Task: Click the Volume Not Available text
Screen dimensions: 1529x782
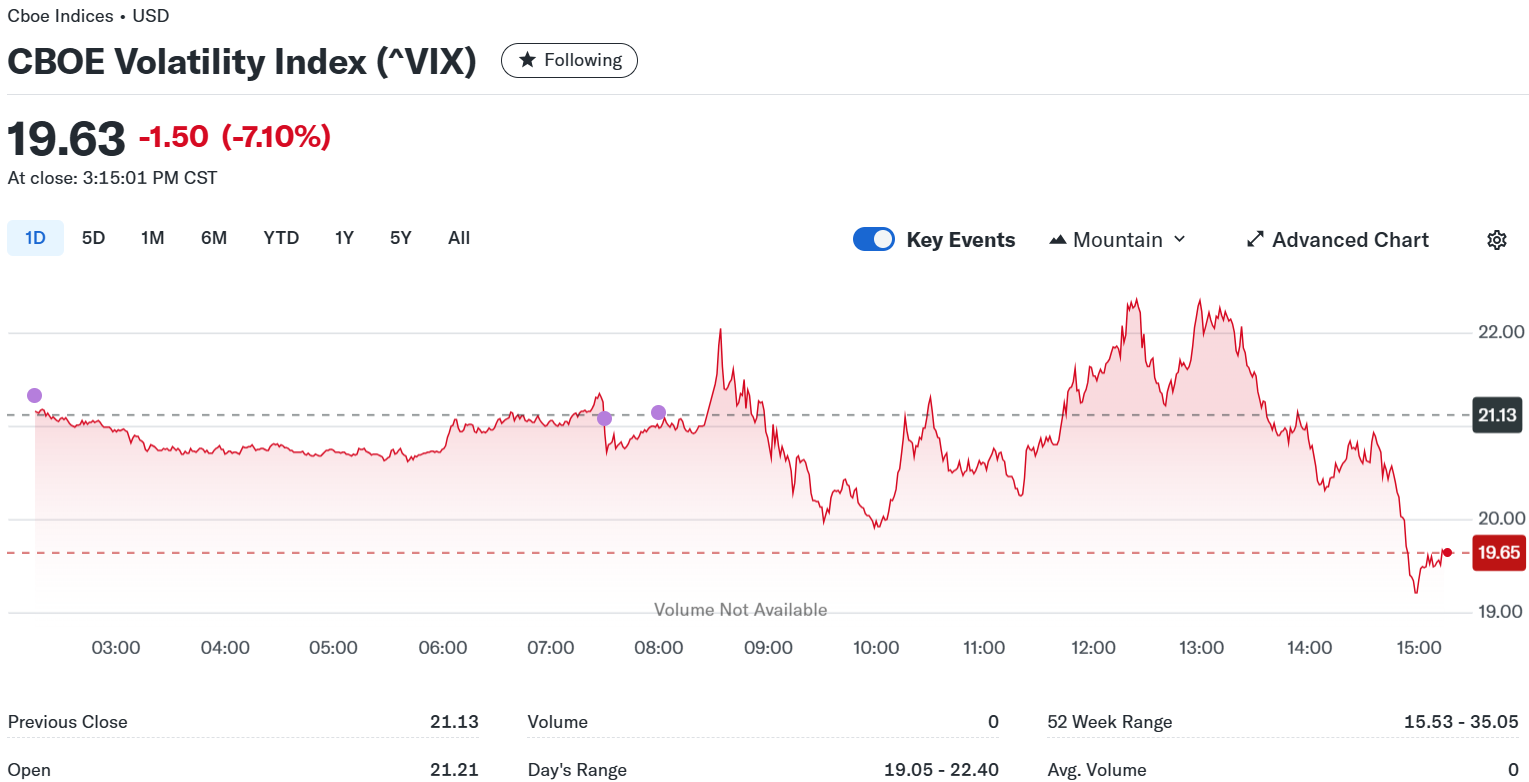Action: (740, 610)
